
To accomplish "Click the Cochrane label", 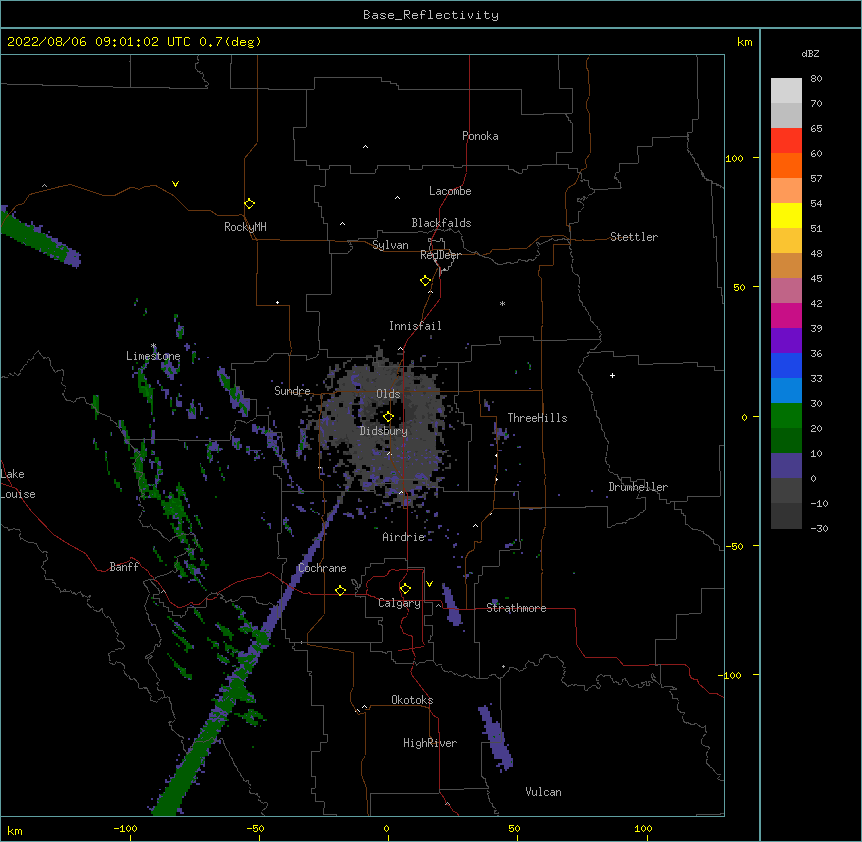I will click(322, 568).
